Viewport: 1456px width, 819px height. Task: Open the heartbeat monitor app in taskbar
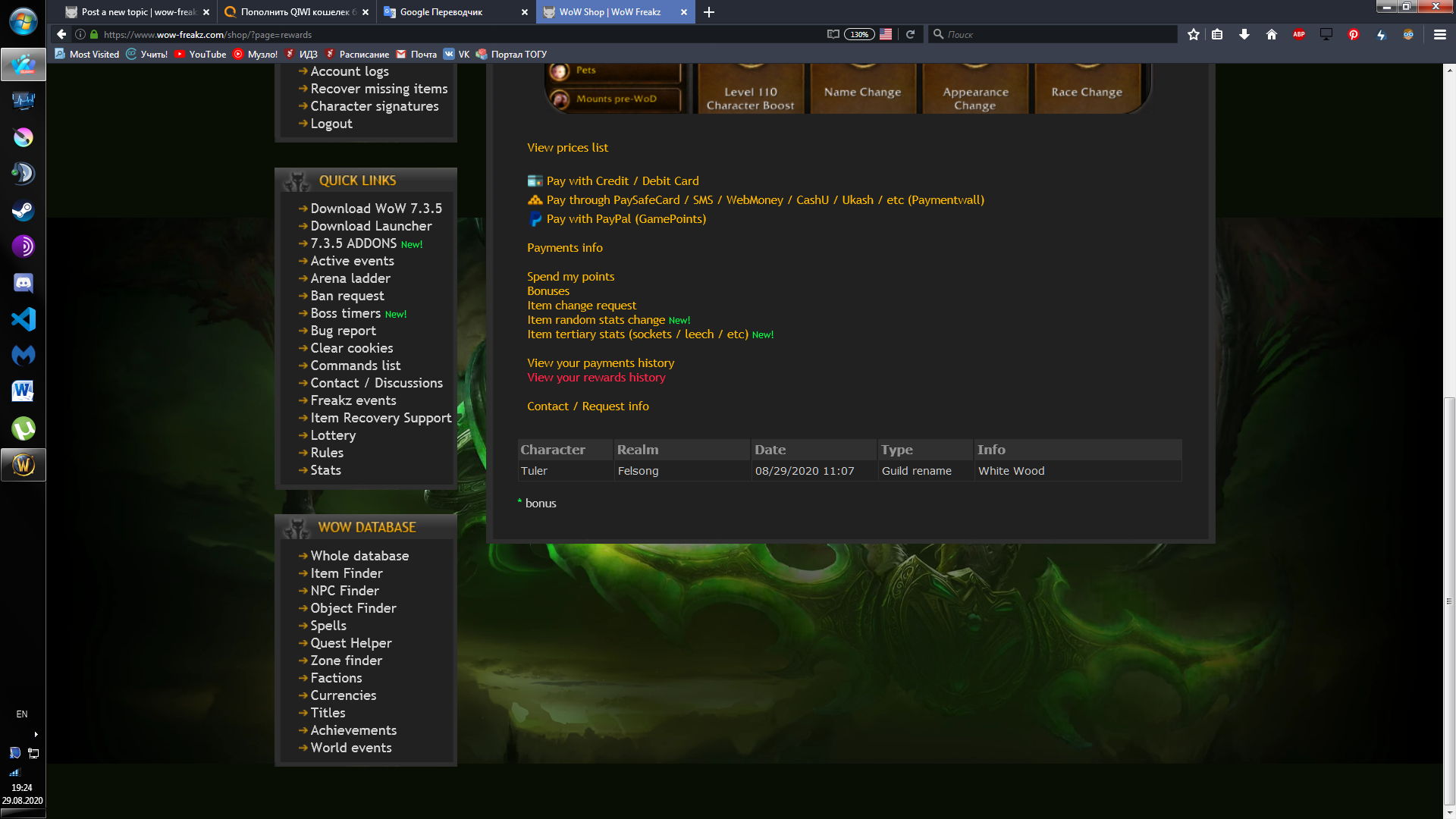click(23, 101)
